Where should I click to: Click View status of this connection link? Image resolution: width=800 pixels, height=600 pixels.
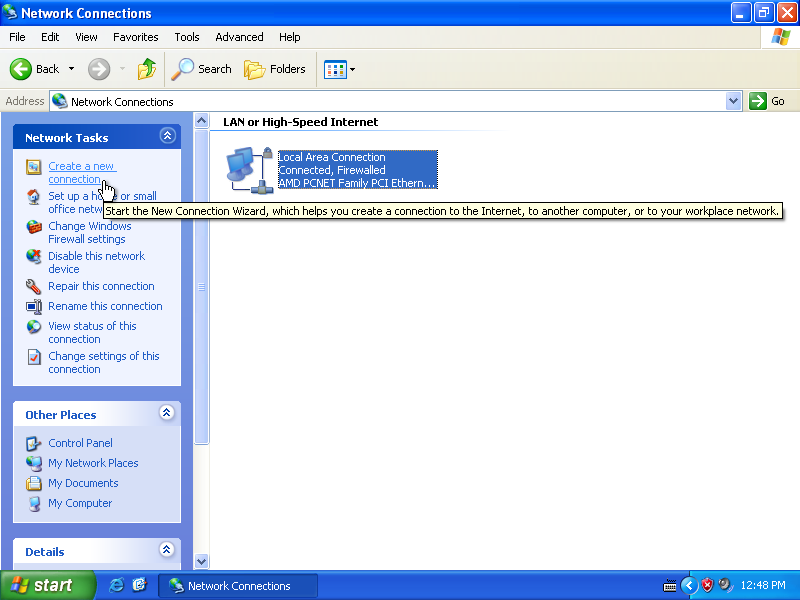tap(92, 333)
